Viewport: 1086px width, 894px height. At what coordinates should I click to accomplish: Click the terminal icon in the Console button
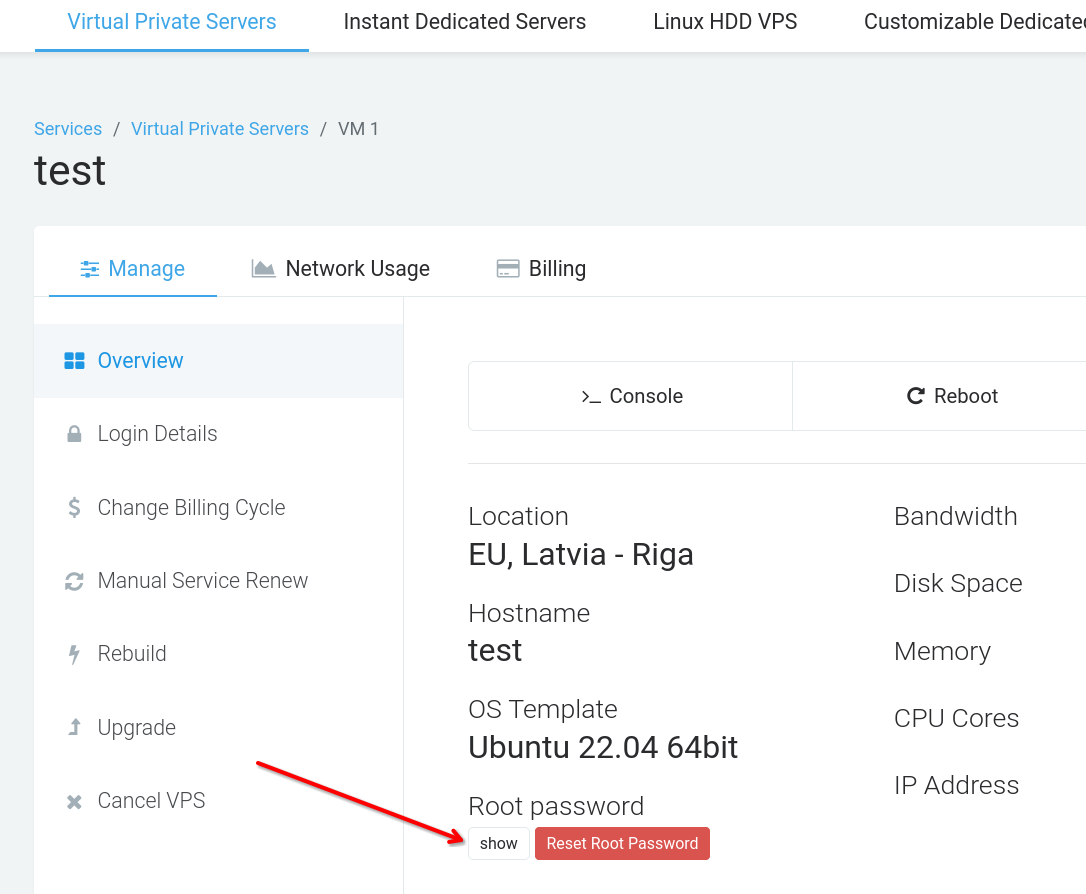(x=592, y=395)
